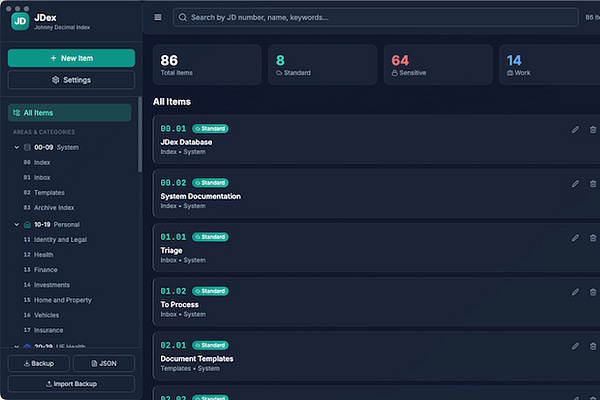Delete the Triage item with the trash icon
This screenshot has width=600, height=400.
tap(593, 238)
